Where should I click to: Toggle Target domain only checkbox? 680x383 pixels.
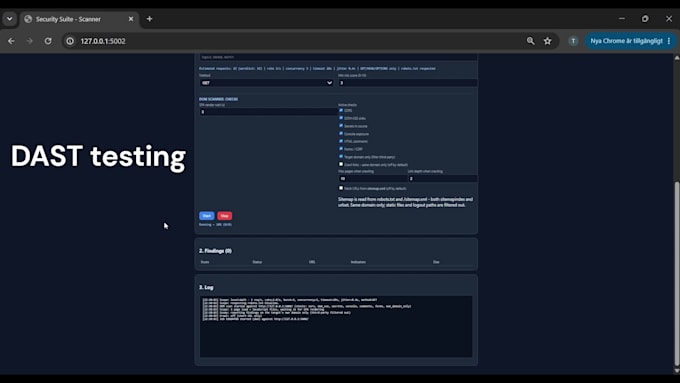coord(341,157)
